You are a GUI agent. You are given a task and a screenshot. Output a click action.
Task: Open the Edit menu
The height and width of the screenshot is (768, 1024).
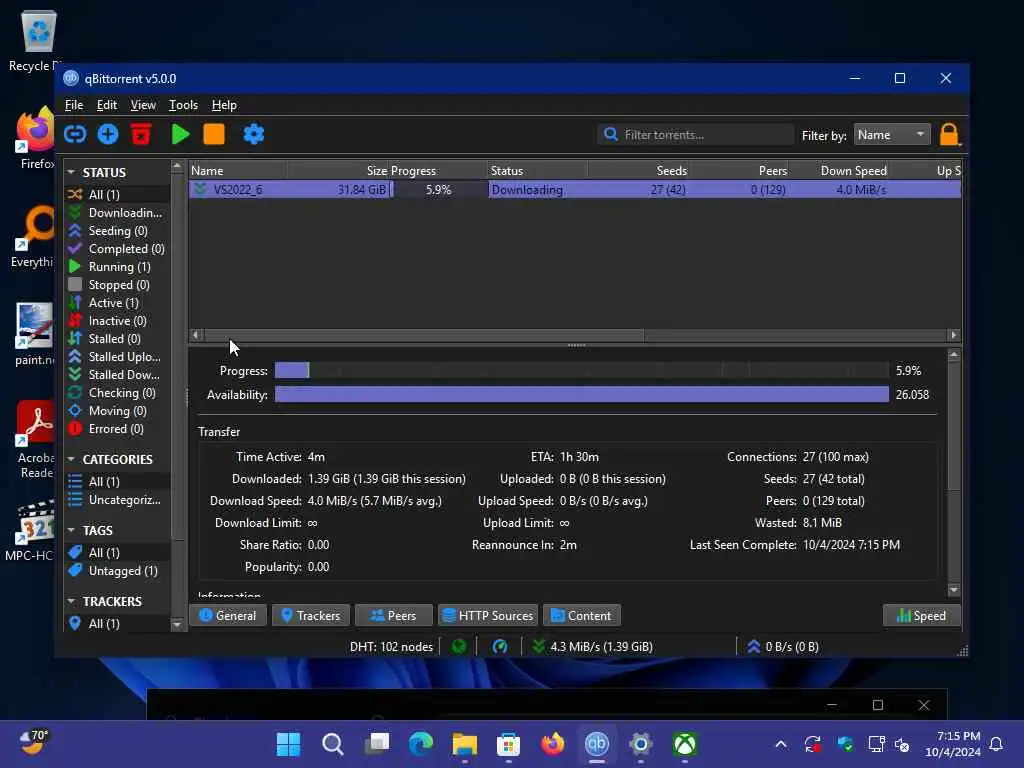tap(106, 105)
